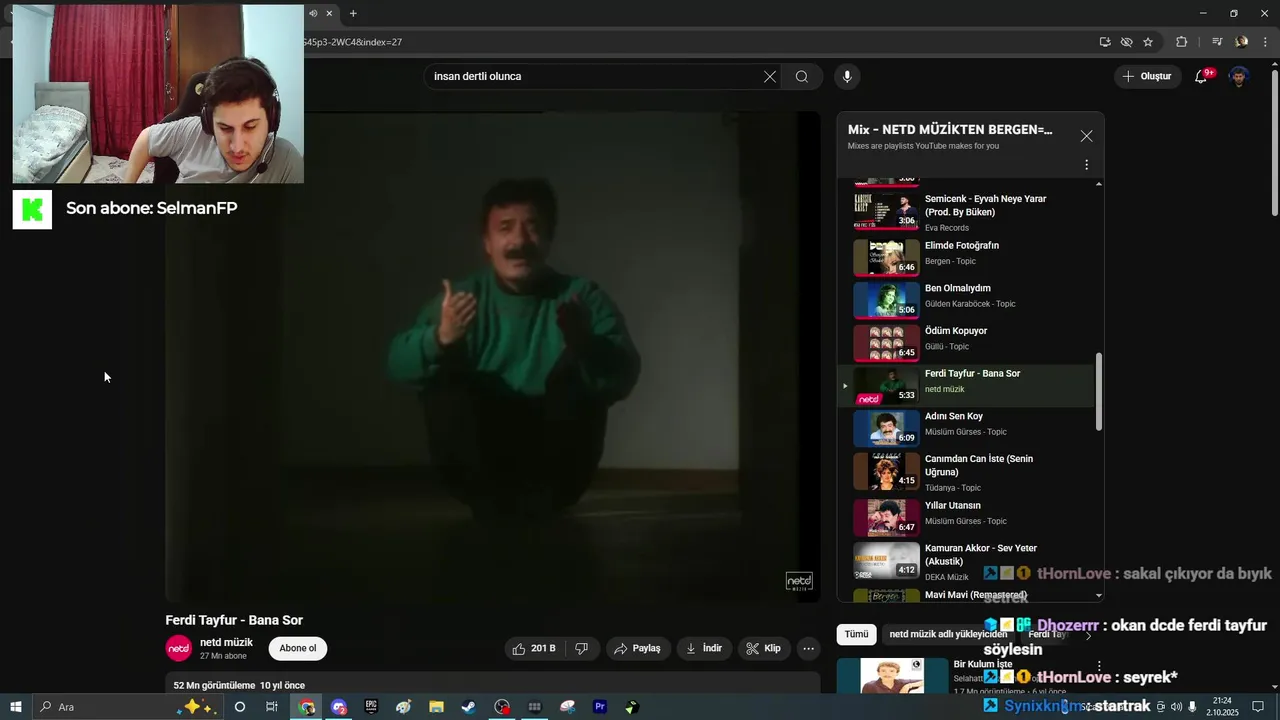Select the 'netd müzik adlı yükleyiciden' chip
1280x720 pixels.
point(948,634)
